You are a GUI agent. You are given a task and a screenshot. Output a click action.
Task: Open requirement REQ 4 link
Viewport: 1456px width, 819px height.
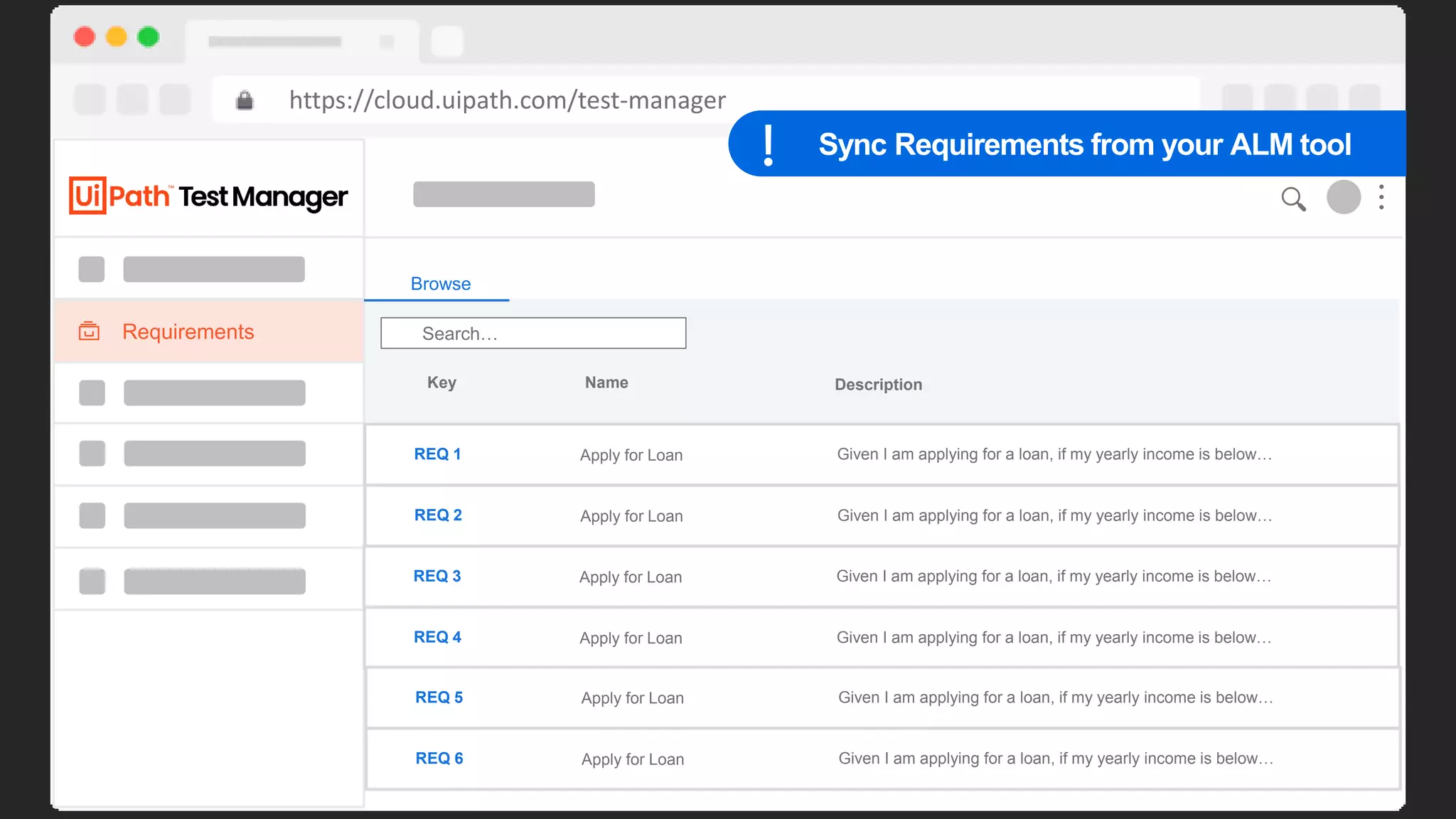click(x=437, y=638)
